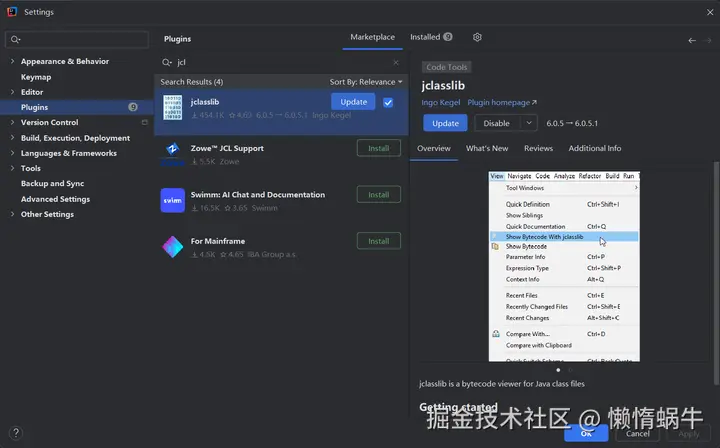This screenshot has height=448, width=720.
Task: Select the first screenshot carousel dot
Action: coord(558,370)
